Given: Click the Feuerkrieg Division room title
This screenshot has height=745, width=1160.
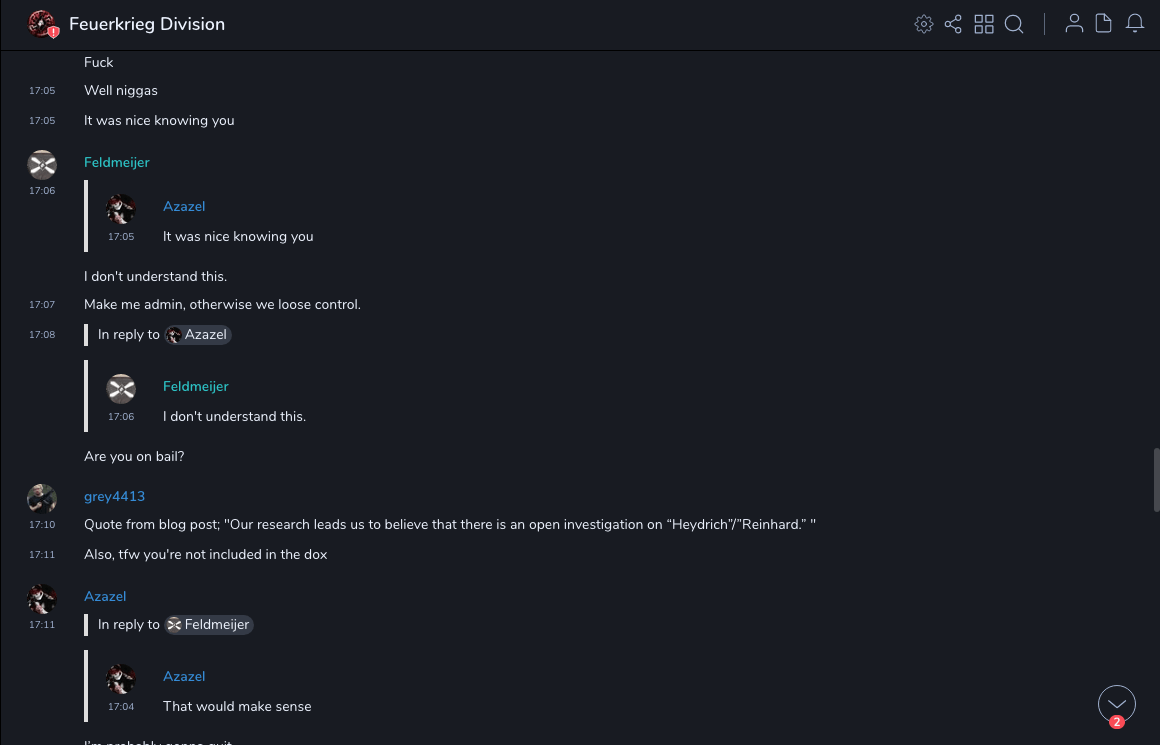Looking at the screenshot, I should pos(147,24).
